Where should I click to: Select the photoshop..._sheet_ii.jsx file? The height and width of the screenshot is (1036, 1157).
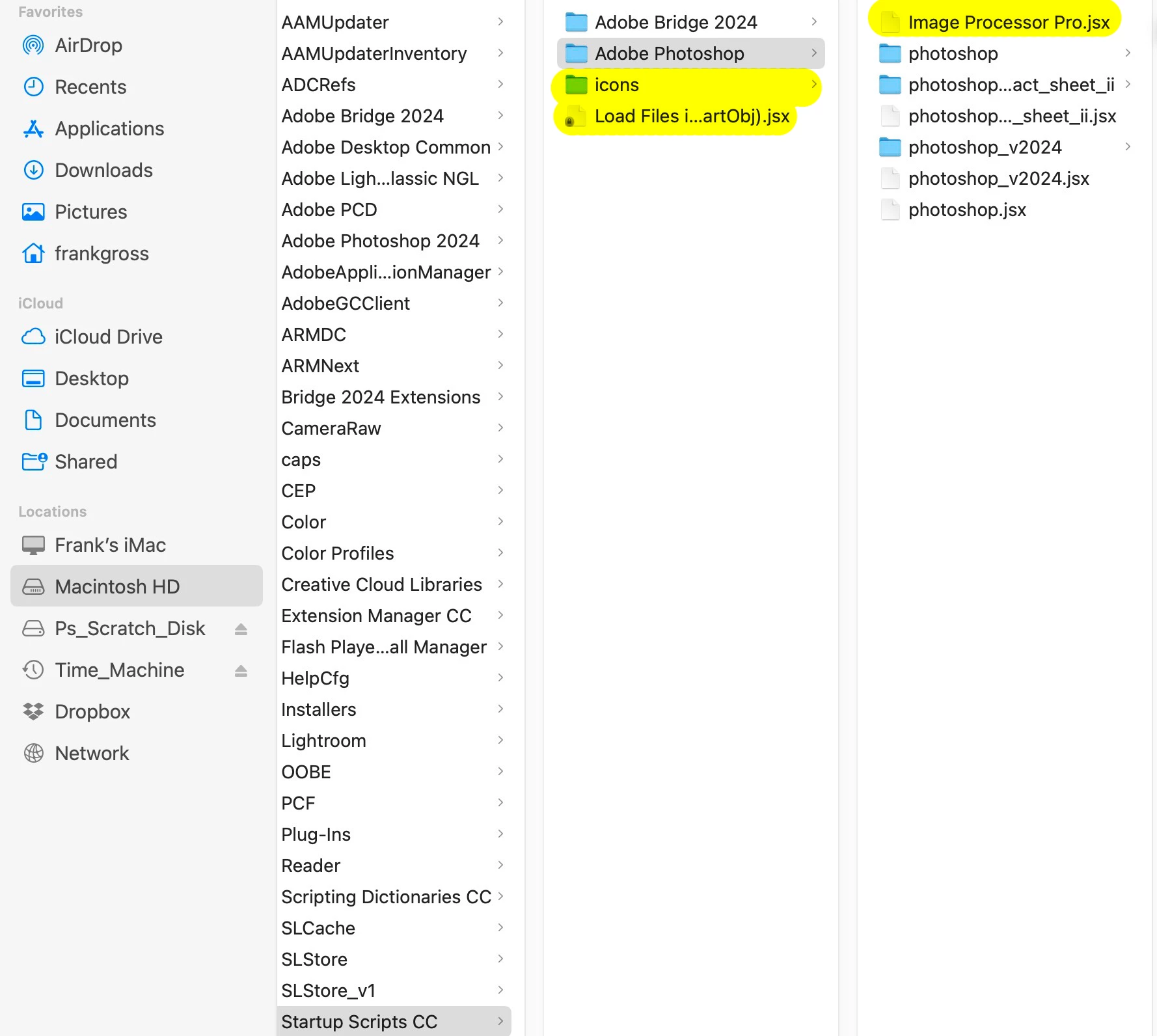tap(1005, 116)
